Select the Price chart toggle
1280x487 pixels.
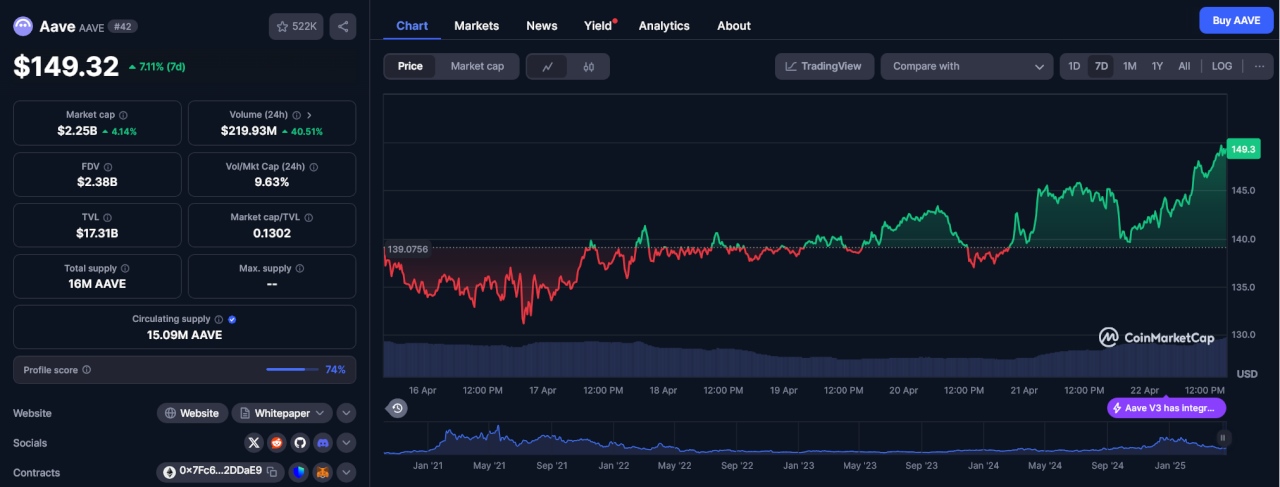(x=410, y=66)
